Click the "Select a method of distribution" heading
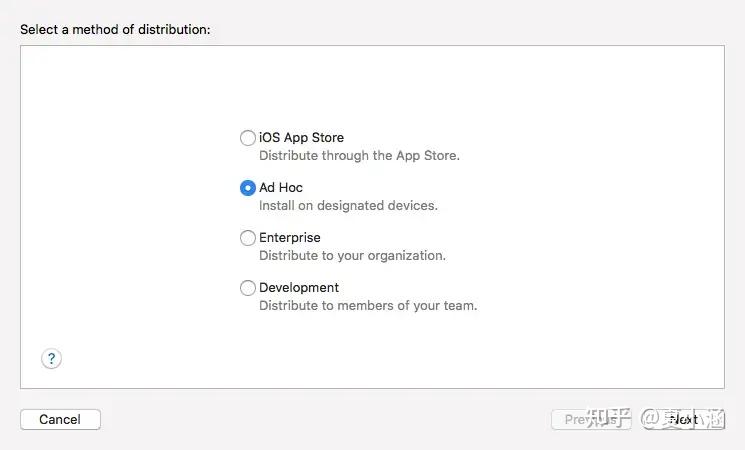This screenshot has height=450, width=745. [115, 30]
